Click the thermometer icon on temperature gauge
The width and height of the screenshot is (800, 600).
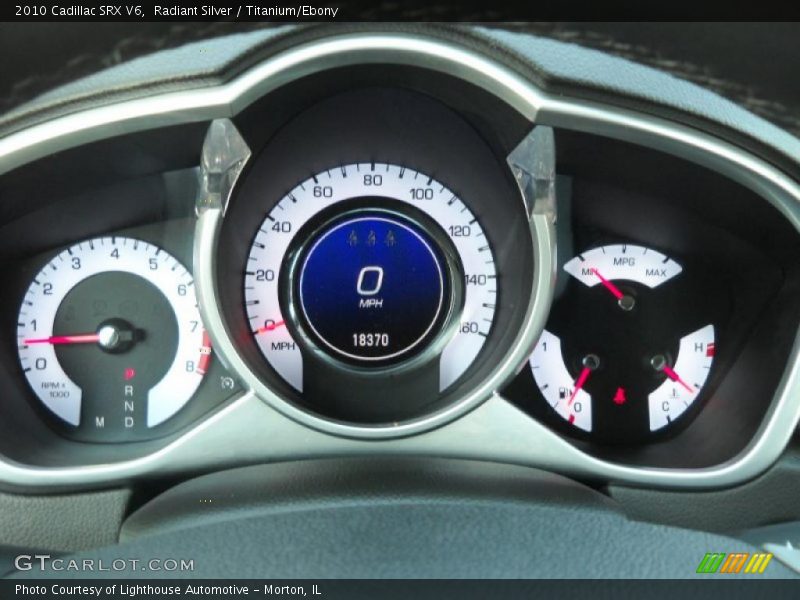coord(674,393)
